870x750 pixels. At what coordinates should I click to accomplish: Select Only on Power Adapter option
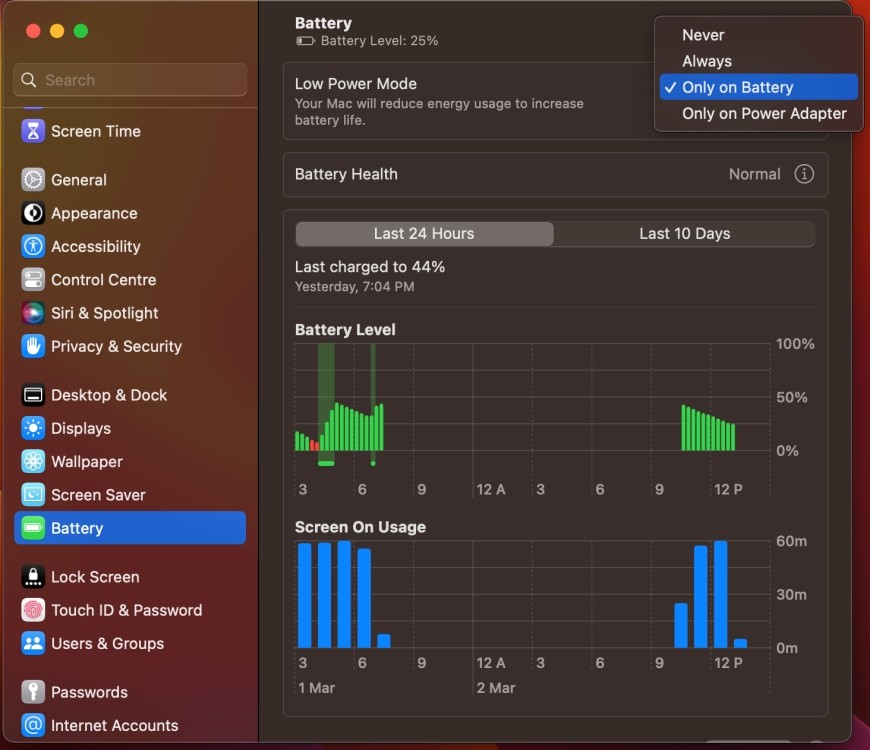[x=758, y=113]
